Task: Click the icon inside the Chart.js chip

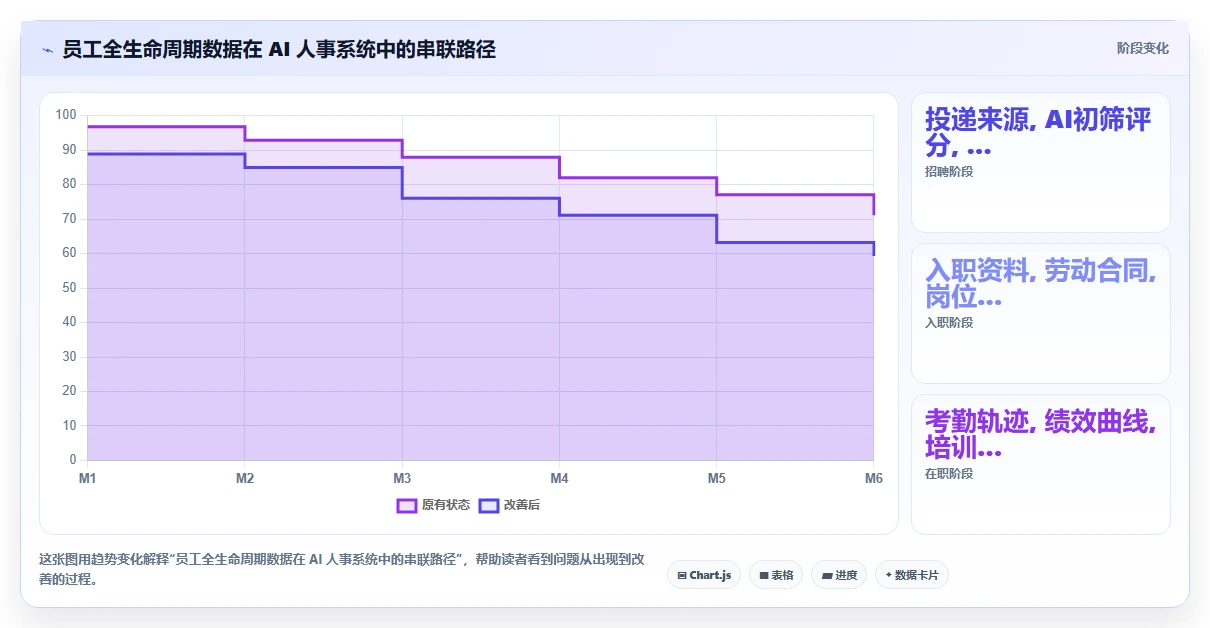Action: click(x=682, y=575)
